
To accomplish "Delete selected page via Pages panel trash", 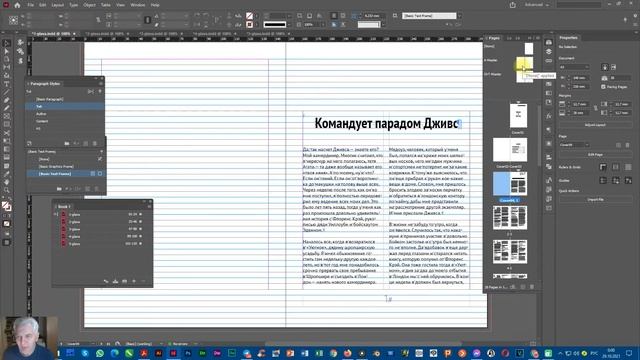I will tap(532, 287).
